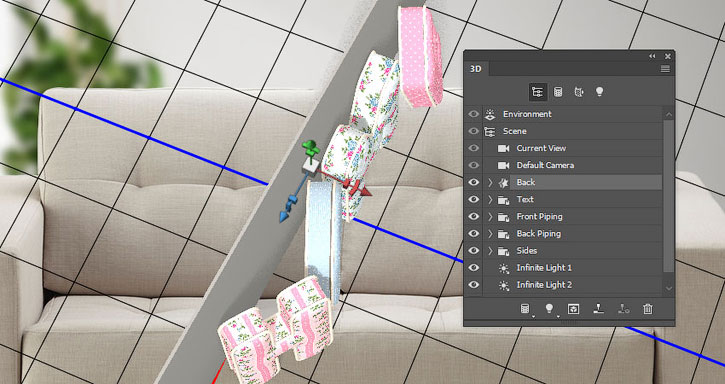Delete the selected 3D object with trash
Viewport: 725px width, 384px height.
pos(647,309)
